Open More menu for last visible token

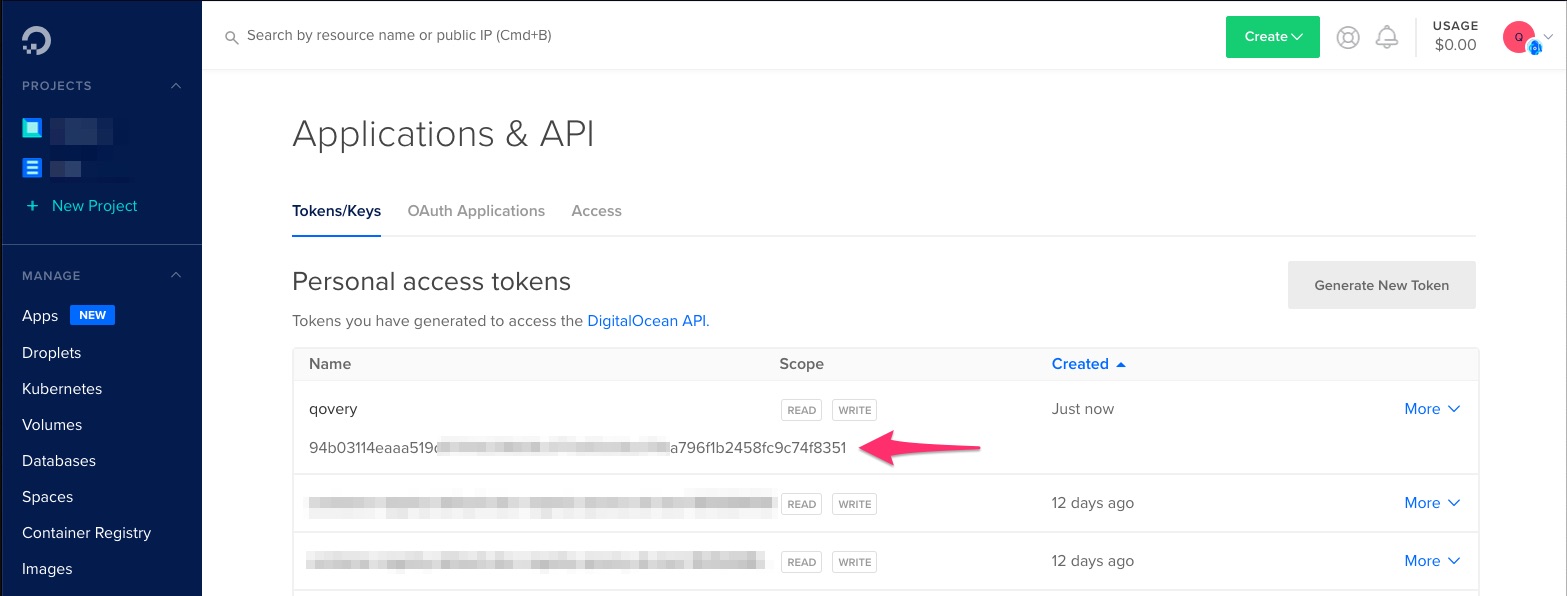(1432, 561)
